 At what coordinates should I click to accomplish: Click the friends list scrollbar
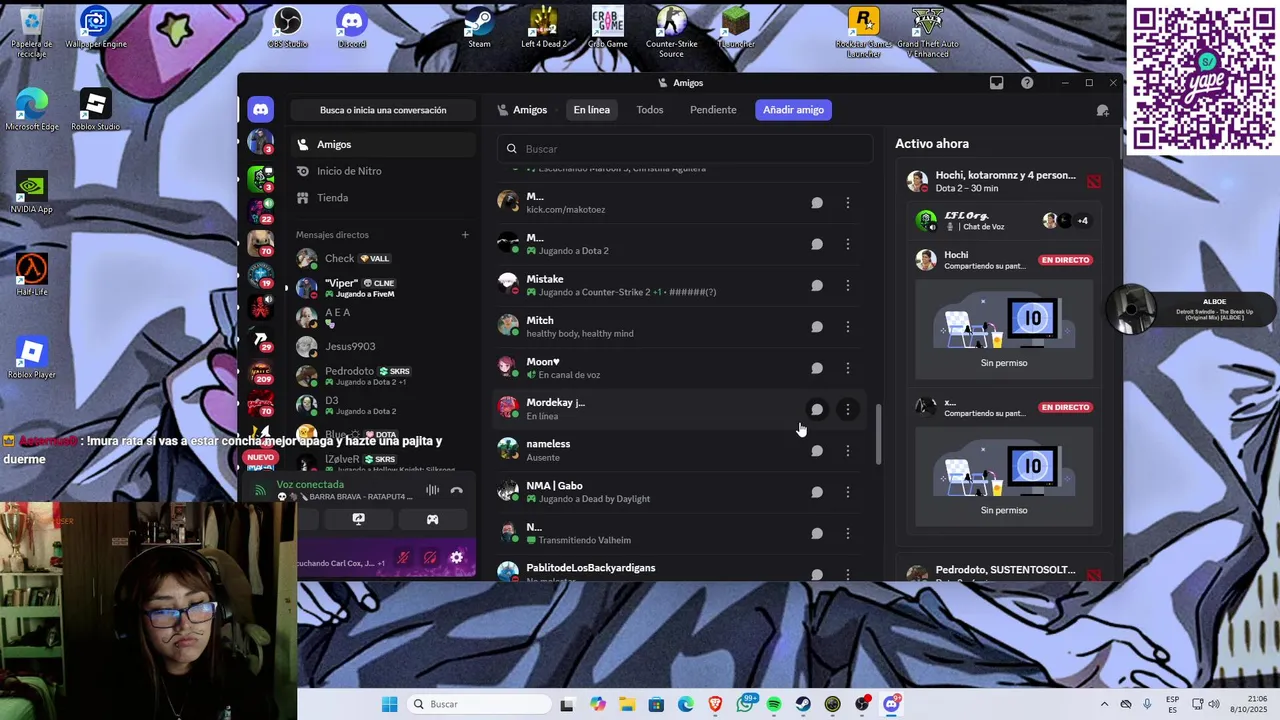(878, 434)
